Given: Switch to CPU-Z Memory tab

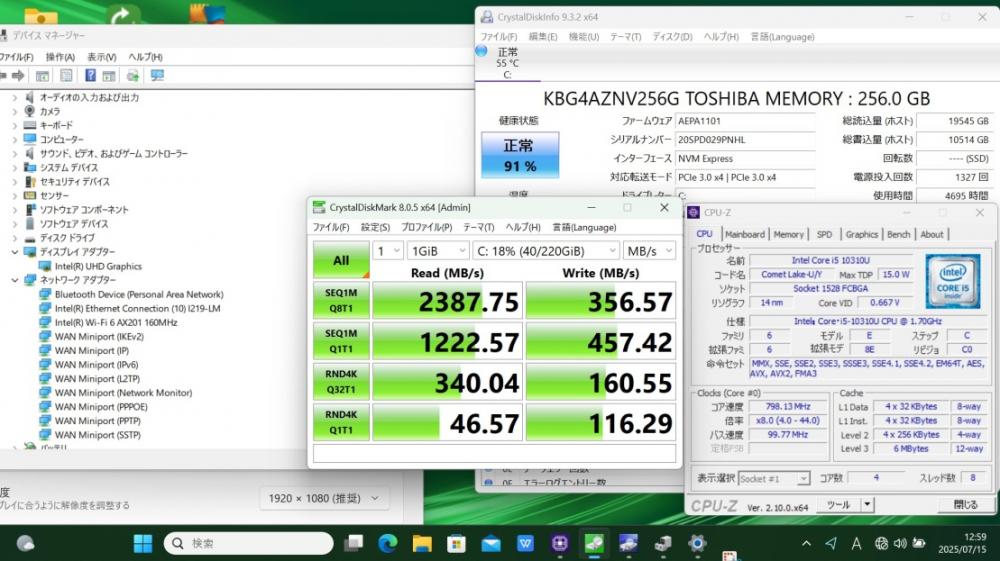Looking at the screenshot, I should pos(788,235).
